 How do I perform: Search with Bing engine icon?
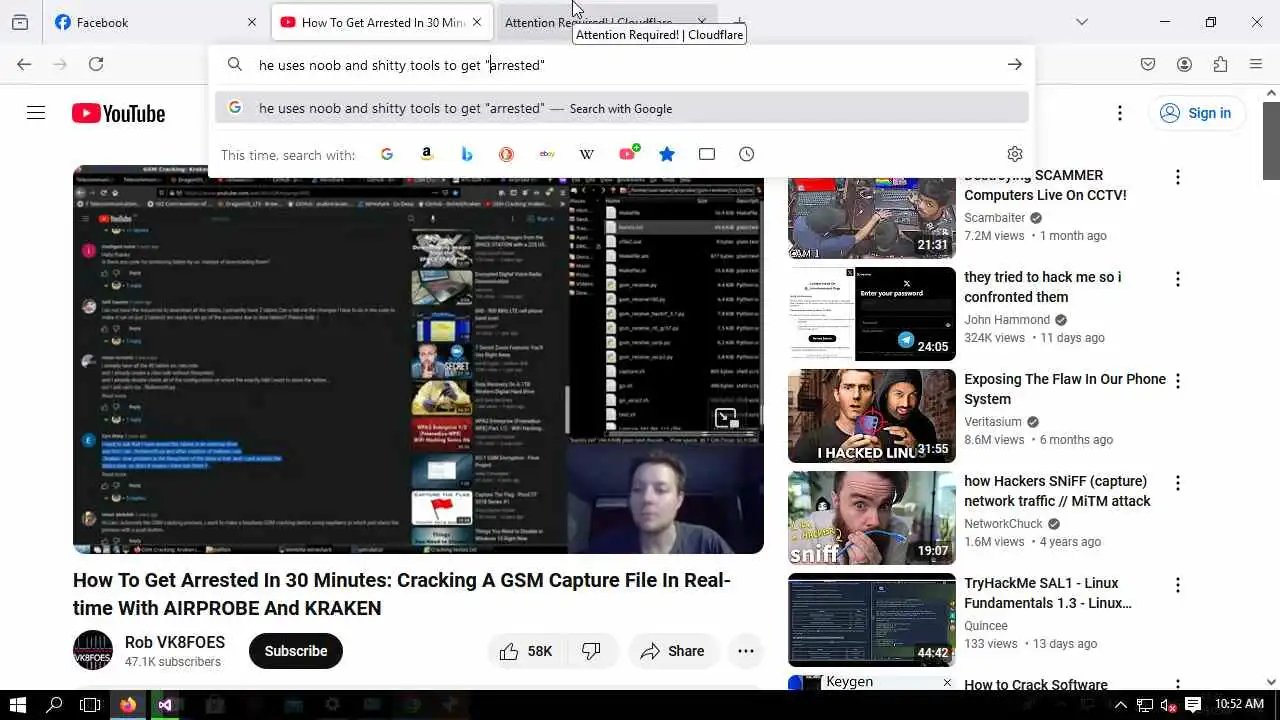pyautogui.click(x=467, y=154)
